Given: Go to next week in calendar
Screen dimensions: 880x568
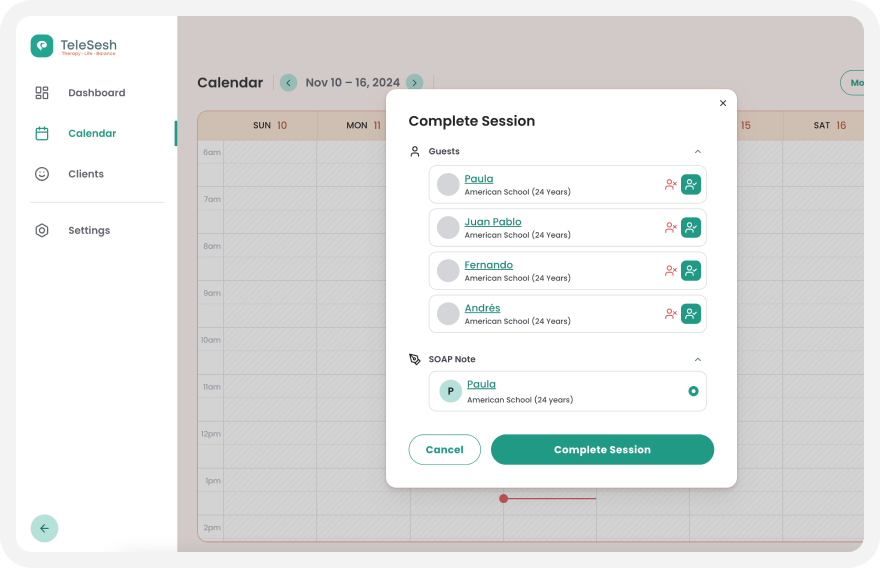Looking at the screenshot, I should (x=414, y=83).
